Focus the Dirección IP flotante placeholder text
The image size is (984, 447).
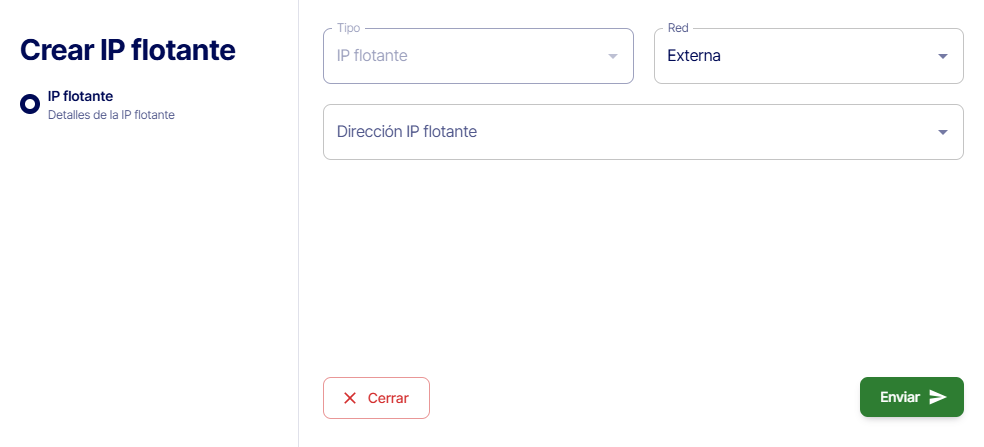coord(407,132)
